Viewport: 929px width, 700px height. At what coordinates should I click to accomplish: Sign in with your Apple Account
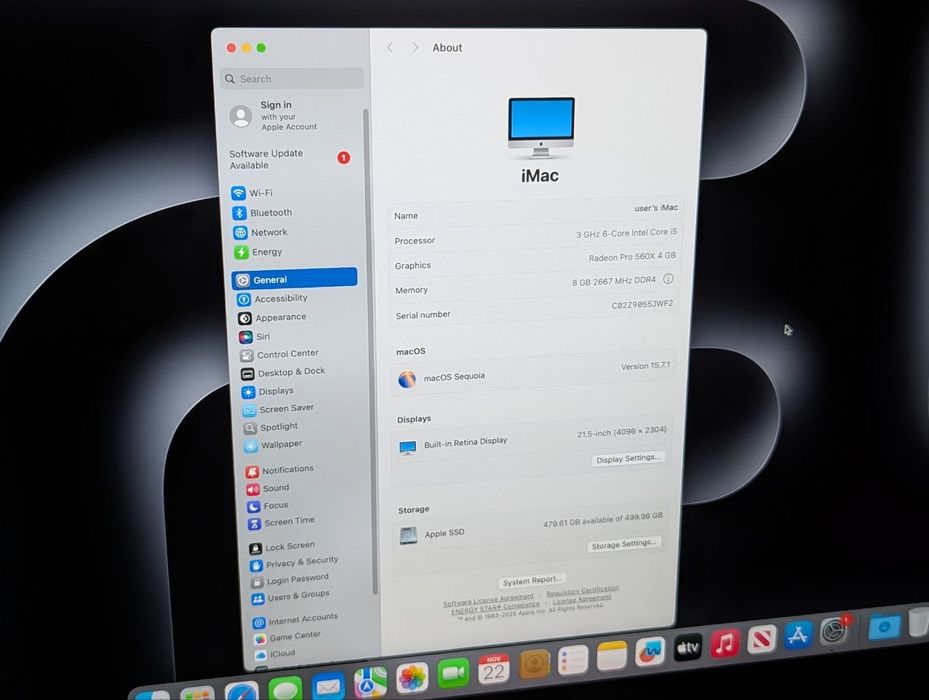pyautogui.click(x=274, y=116)
